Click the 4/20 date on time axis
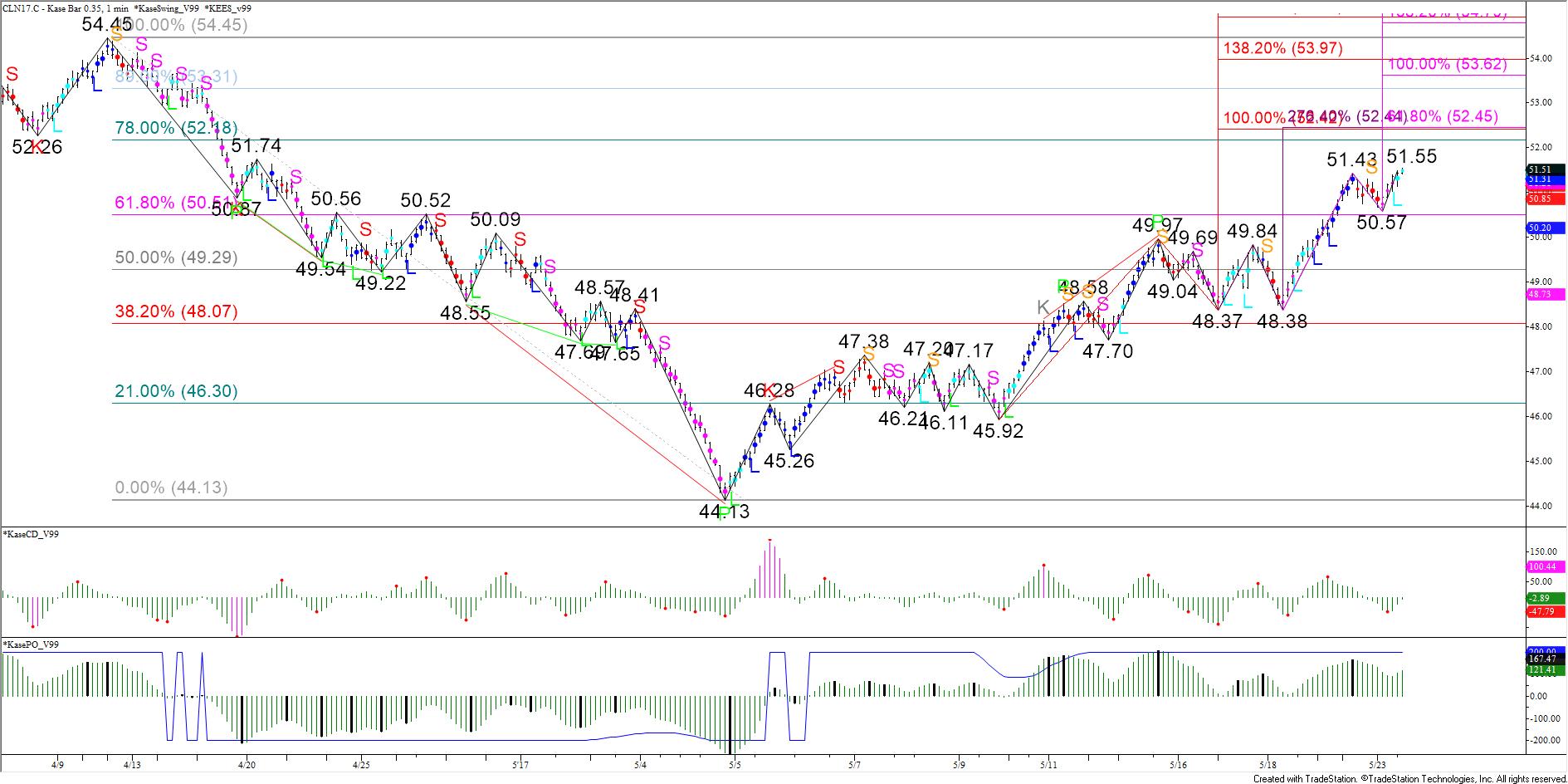 coord(247,764)
